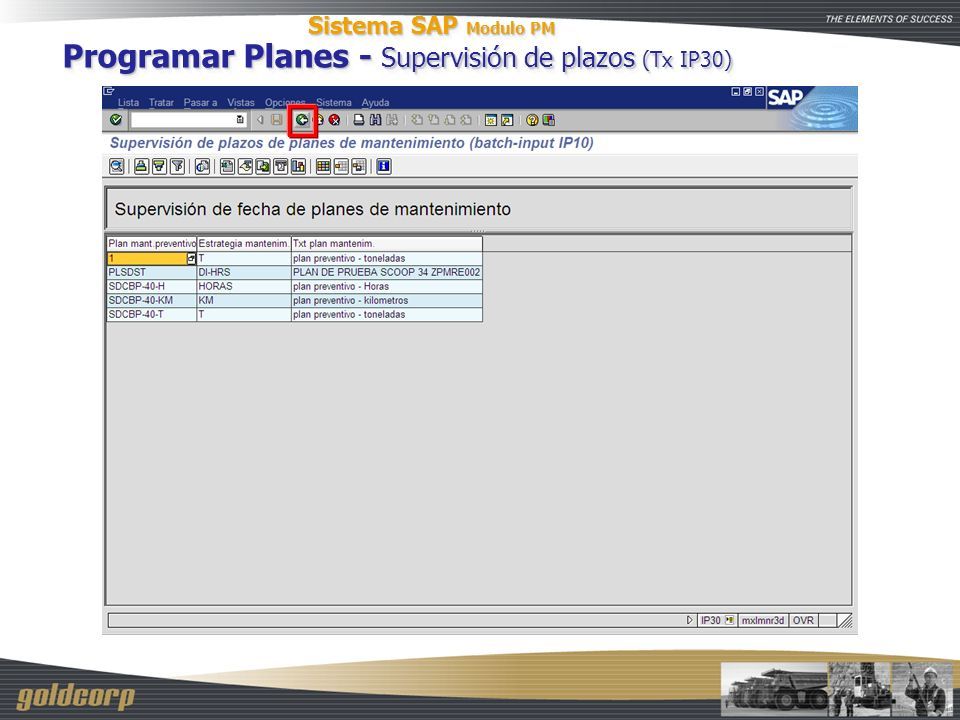
Task: Select the plan cell containing '1'
Action: pyautogui.click(x=147, y=258)
